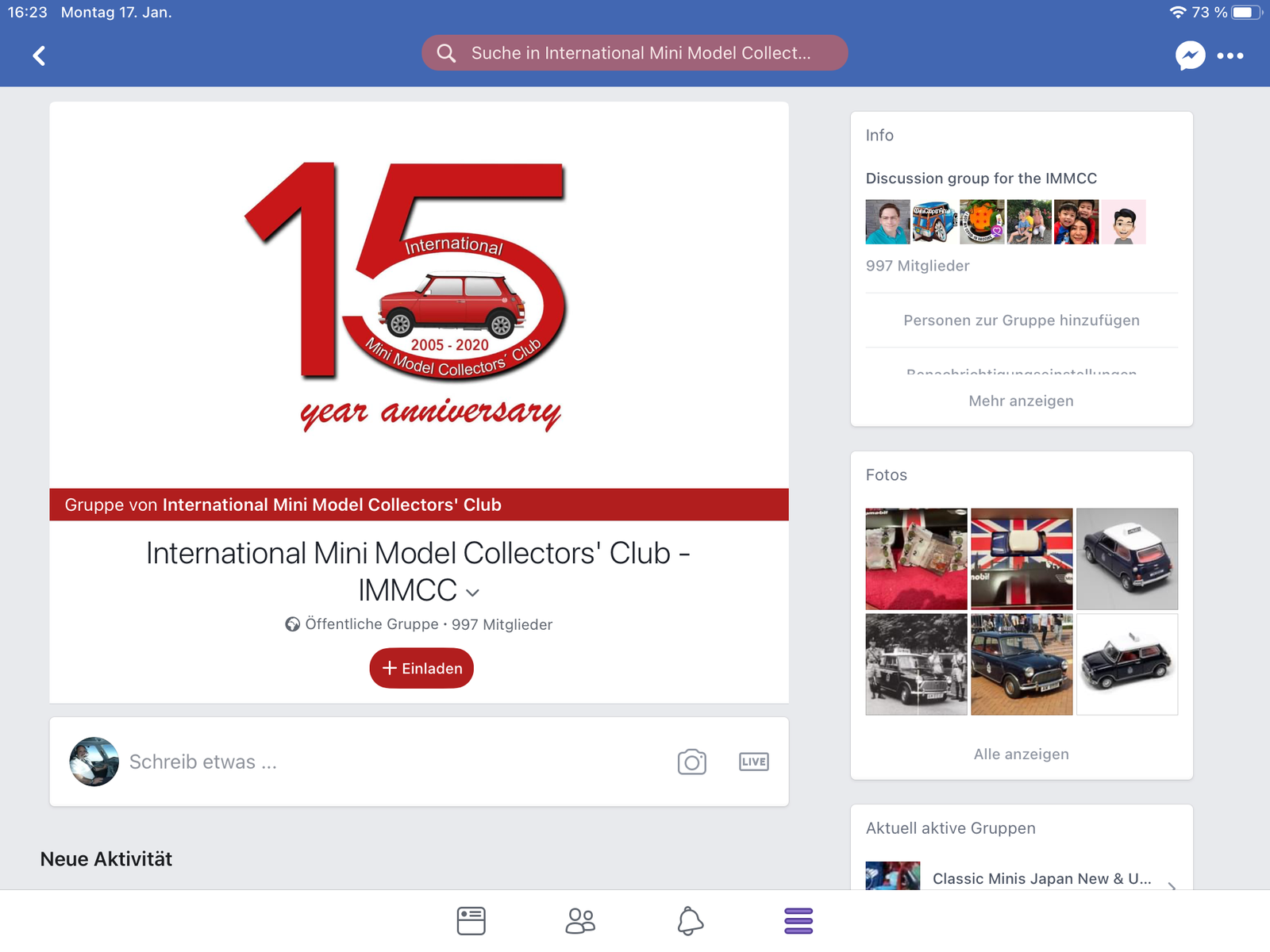Tap the back arrow in header
Screen dimensions: 1270x952
click(x=39, y=56)
